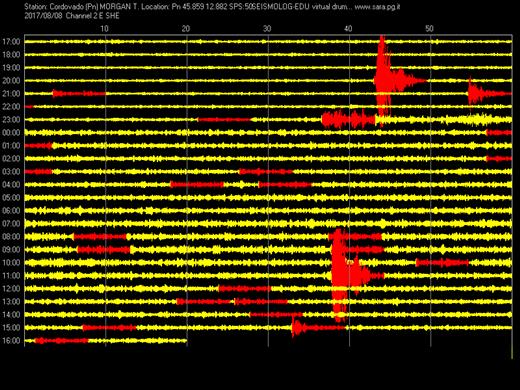Viewport: 520px width, 390px height.
Task: Click the red segment near minute 30 on 03:00 trace
Action: [x=266, y=172]
